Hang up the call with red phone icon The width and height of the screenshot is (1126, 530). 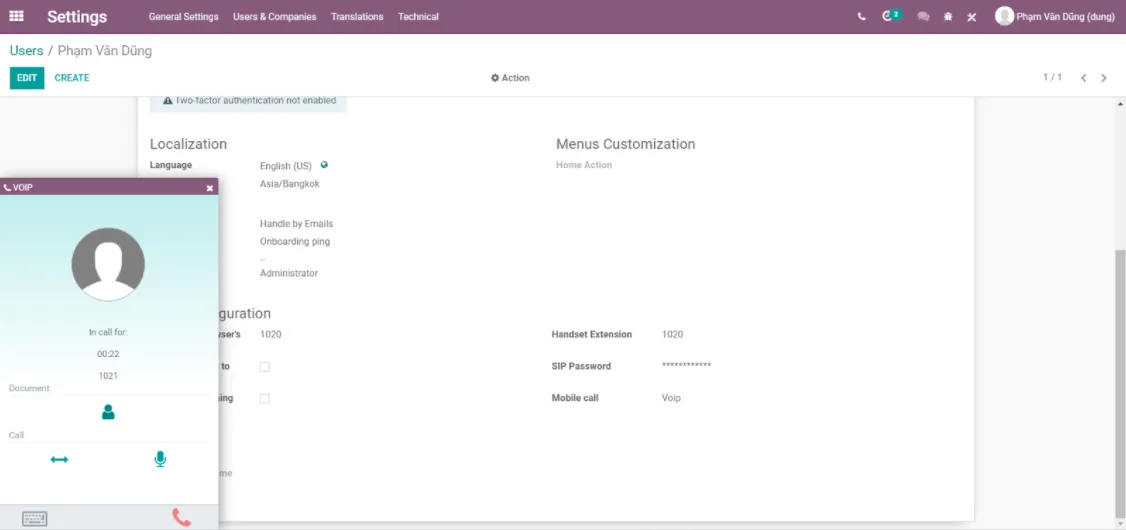point(182,517)
